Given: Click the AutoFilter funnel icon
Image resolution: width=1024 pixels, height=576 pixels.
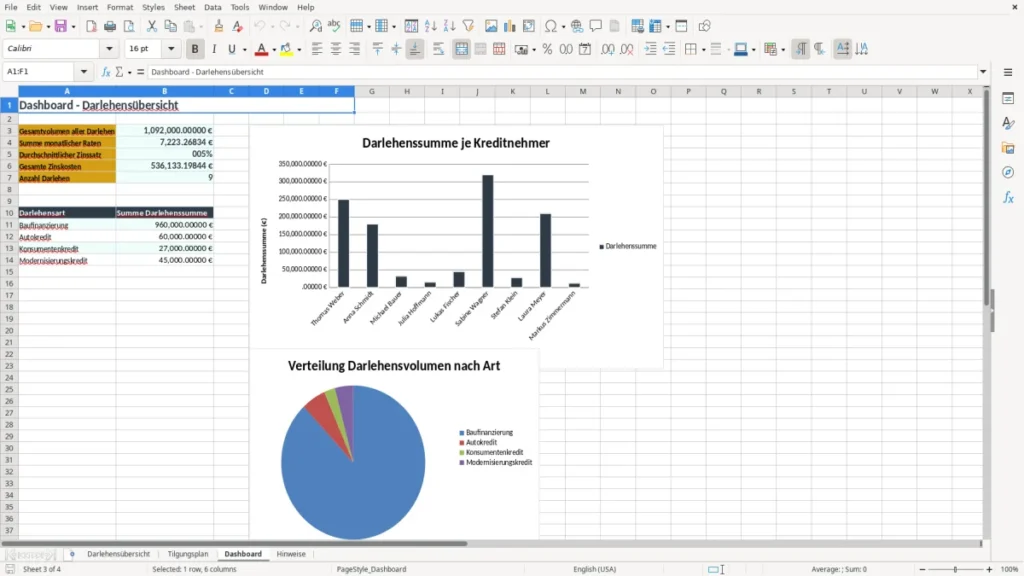Looking at the screenshot, I should tap(468, 26).
